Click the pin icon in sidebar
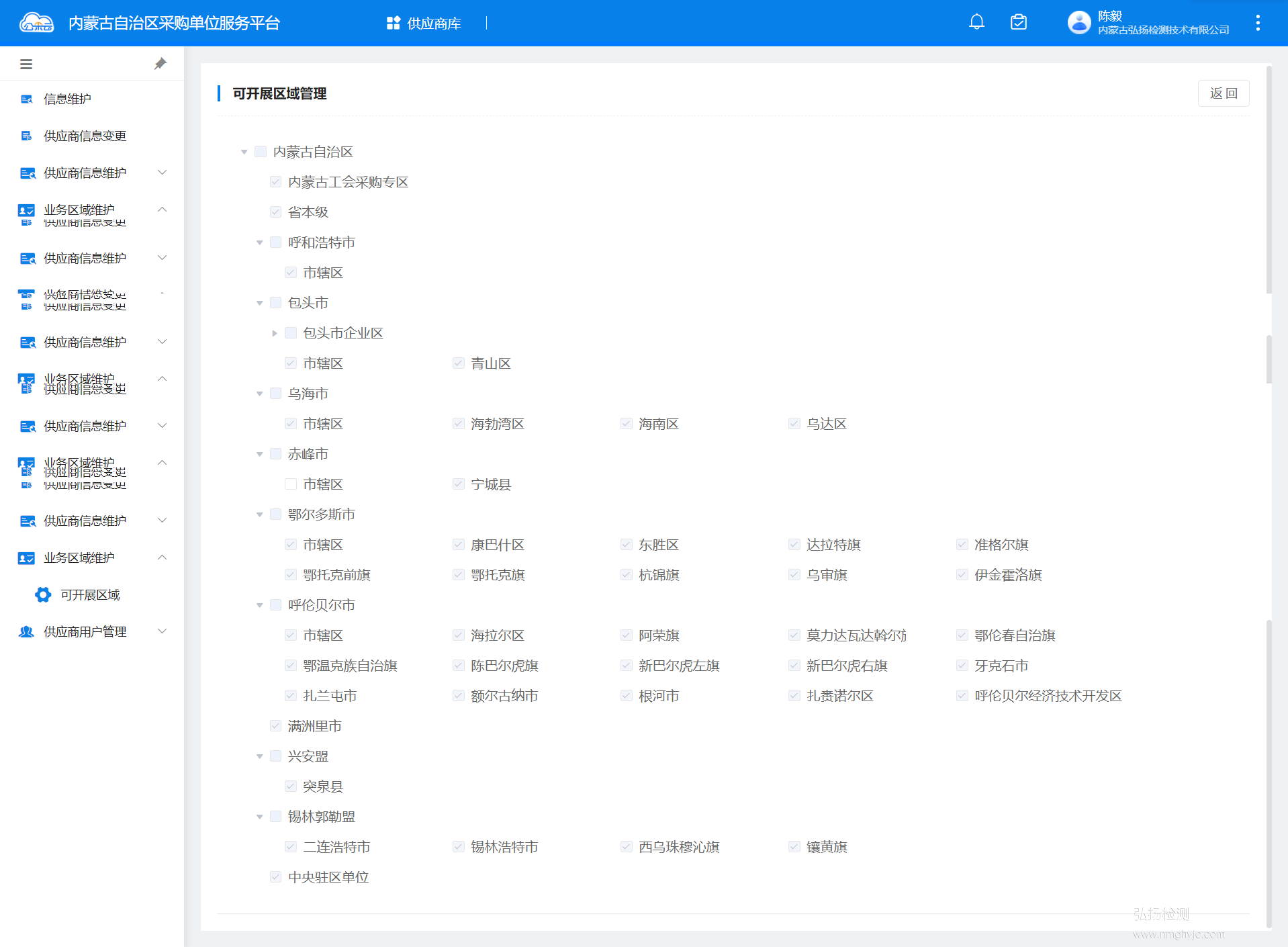1288x947 pixels. (160, 64)
